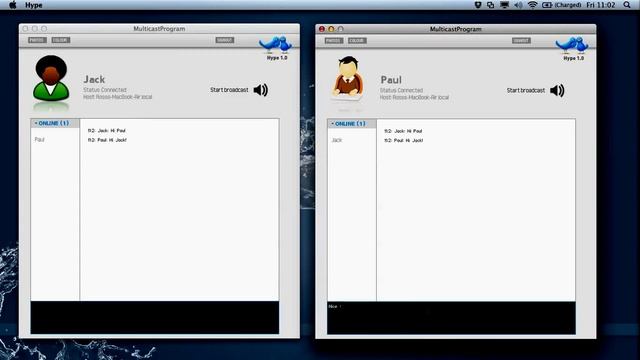The width and height of the screenshot is (640, 360).
Task: Click the Status Connected text under Paul
Action: click(x=401, y=90)
